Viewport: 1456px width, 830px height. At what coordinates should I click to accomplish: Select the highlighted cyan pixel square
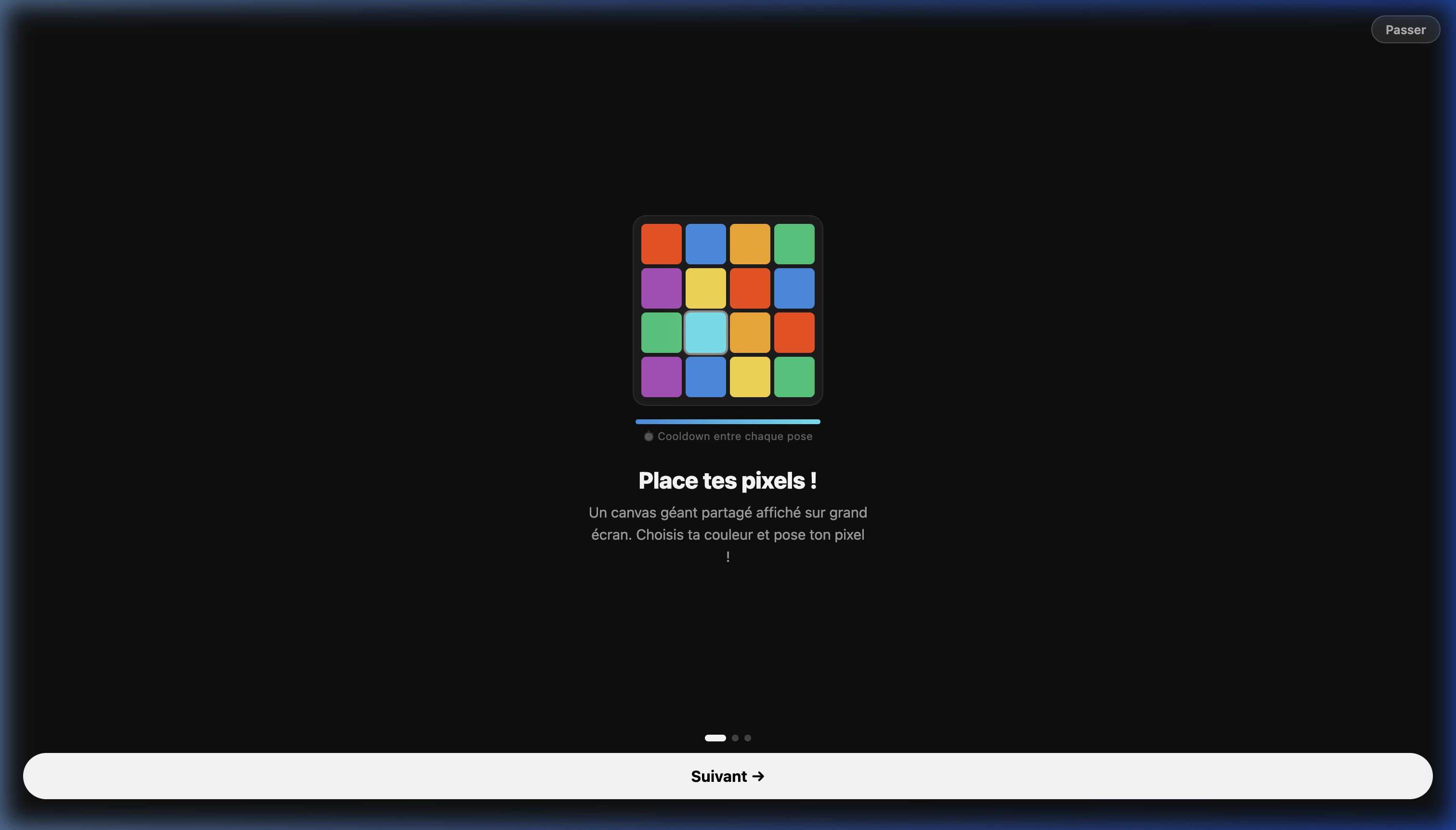(706, 332)
